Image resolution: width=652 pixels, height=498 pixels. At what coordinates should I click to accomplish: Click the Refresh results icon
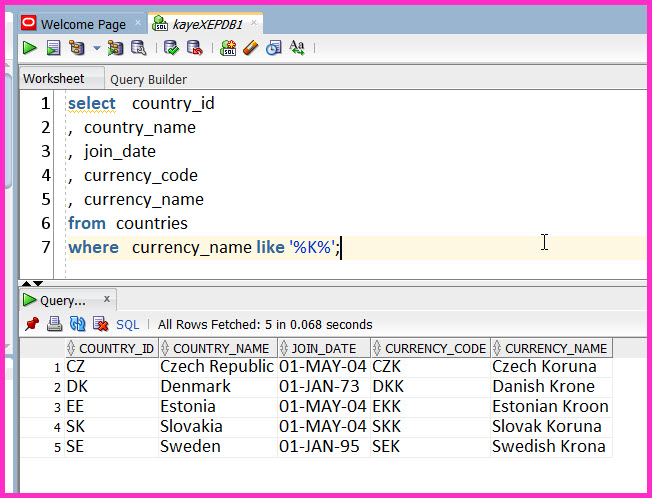coord(77,324)
